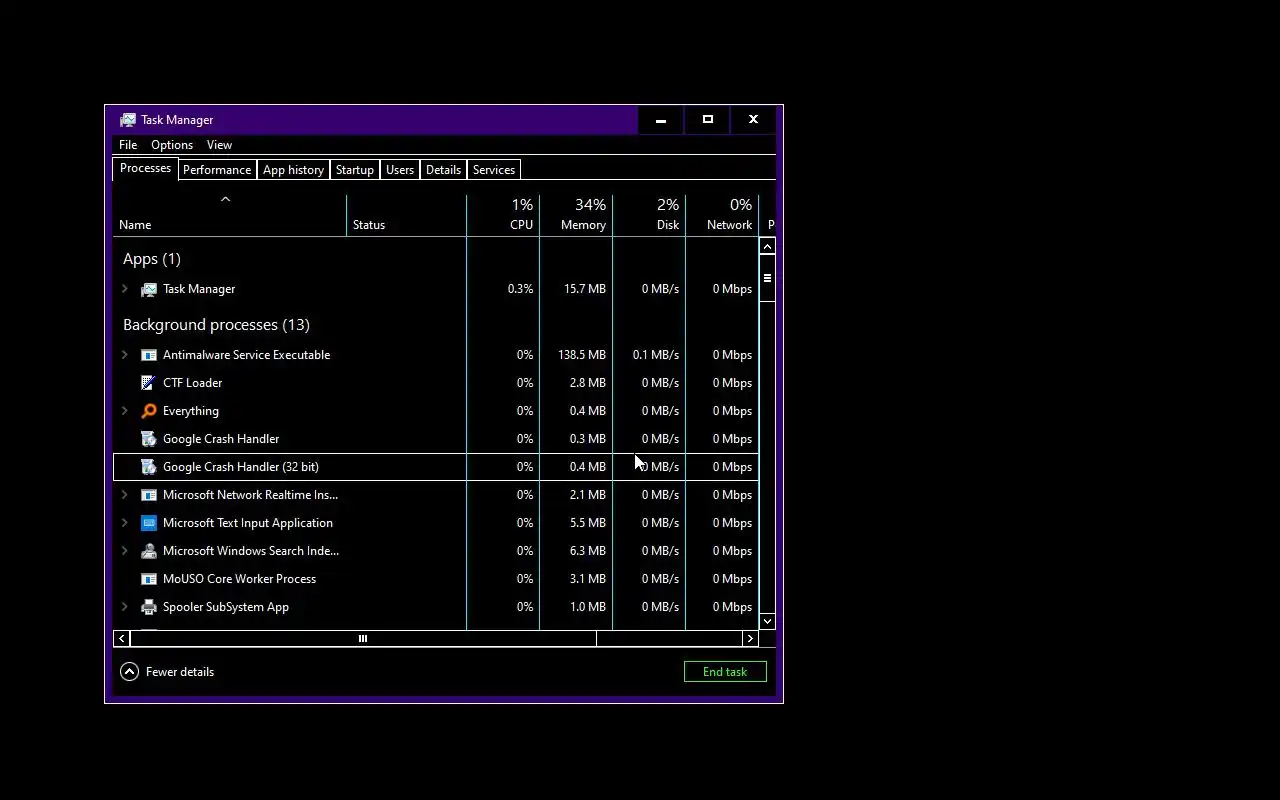Click the 0.3% CPU value
The width and height of the screenshot is (1280, 800).
[x=520, y=289]
